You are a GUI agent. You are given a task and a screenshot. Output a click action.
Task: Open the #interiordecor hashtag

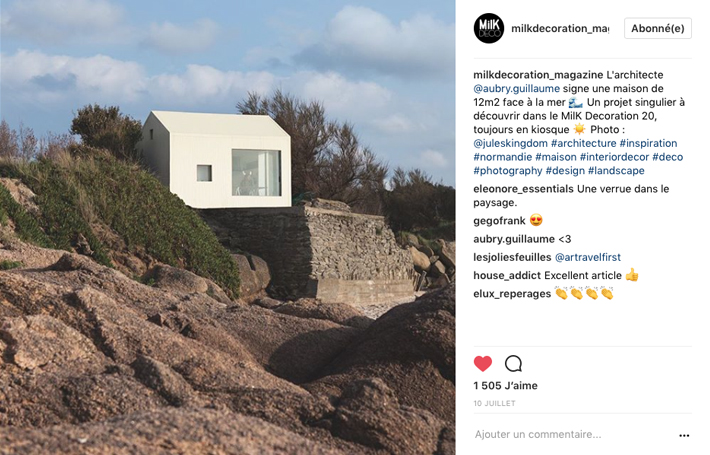coord(614,157)
